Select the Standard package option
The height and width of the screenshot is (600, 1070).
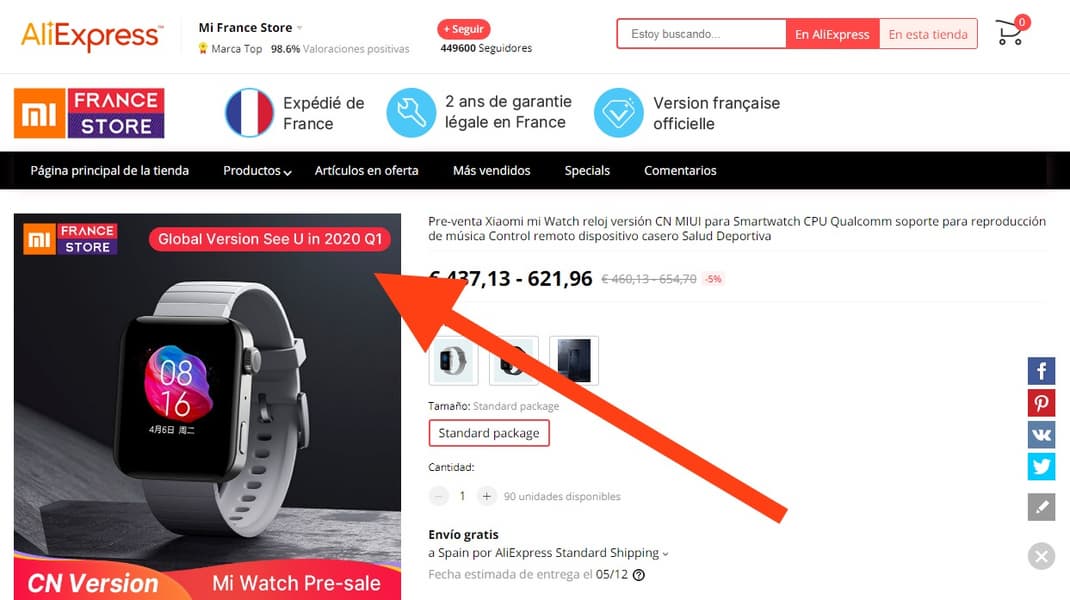(x=489, y=433)
